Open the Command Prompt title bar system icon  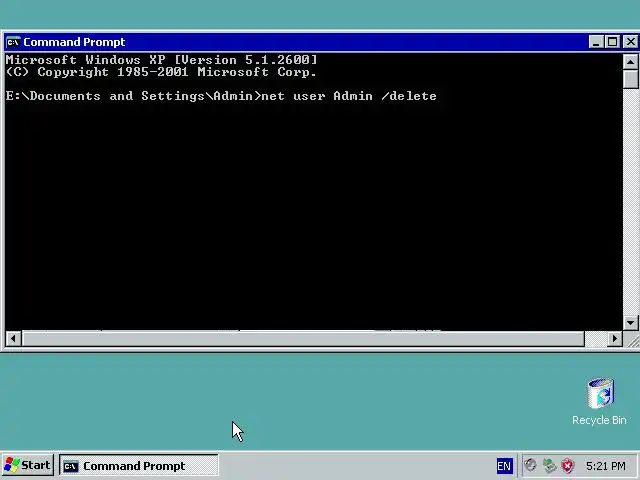13,42
